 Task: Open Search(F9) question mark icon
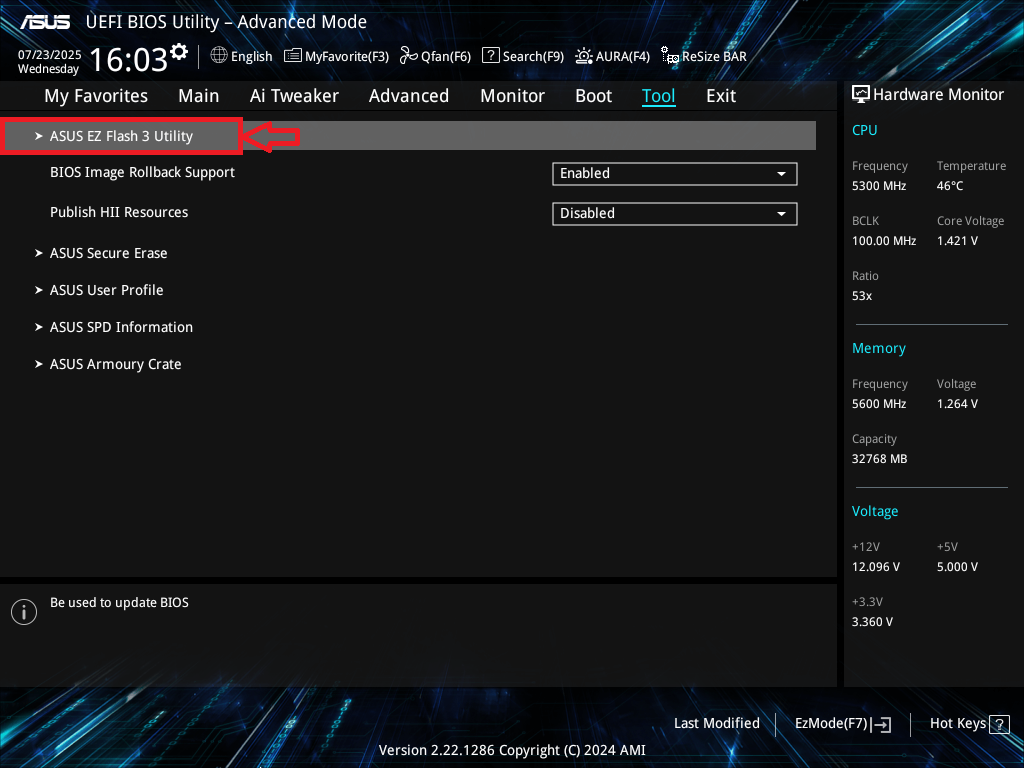(x=490, y=56)
